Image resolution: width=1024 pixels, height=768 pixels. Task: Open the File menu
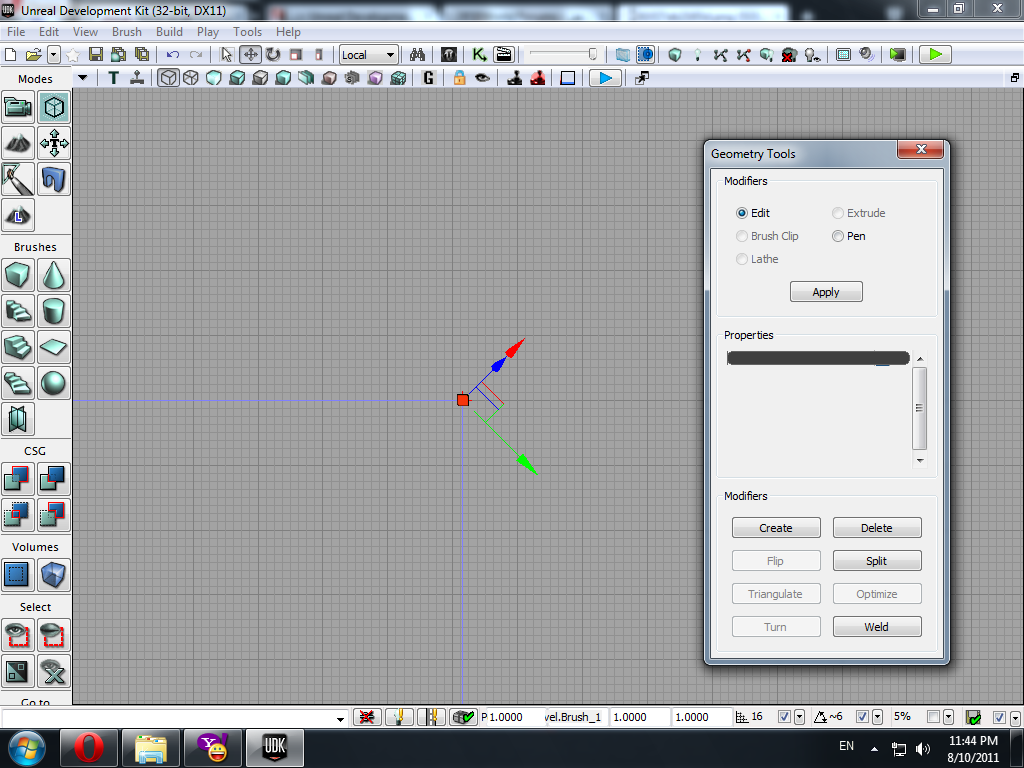(16, 32)
